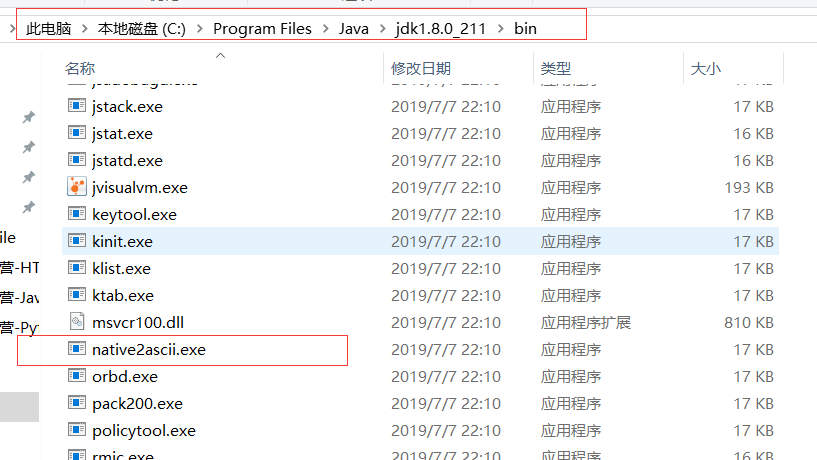817x460 pixels.
Task: Click the pin icon beside the jstat.exe row
Action: point(29,147)
